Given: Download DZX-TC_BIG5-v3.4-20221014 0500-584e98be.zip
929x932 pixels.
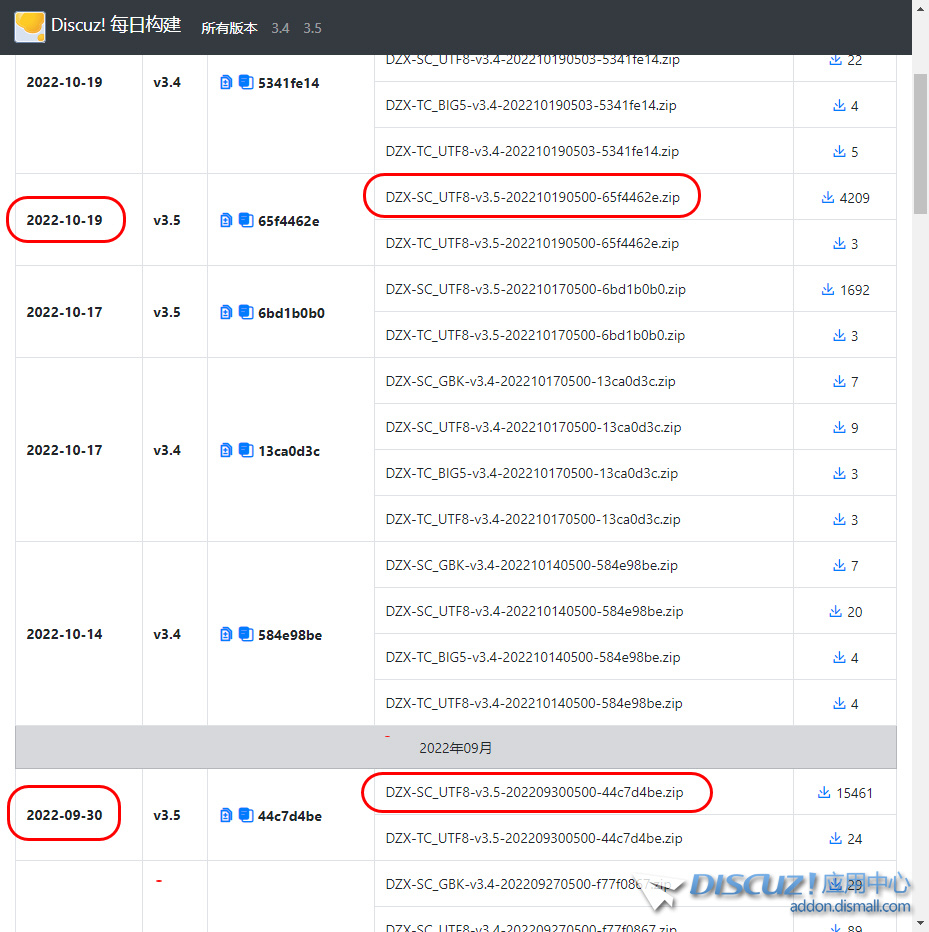Looking at the screenshot, I should point(533,657).
